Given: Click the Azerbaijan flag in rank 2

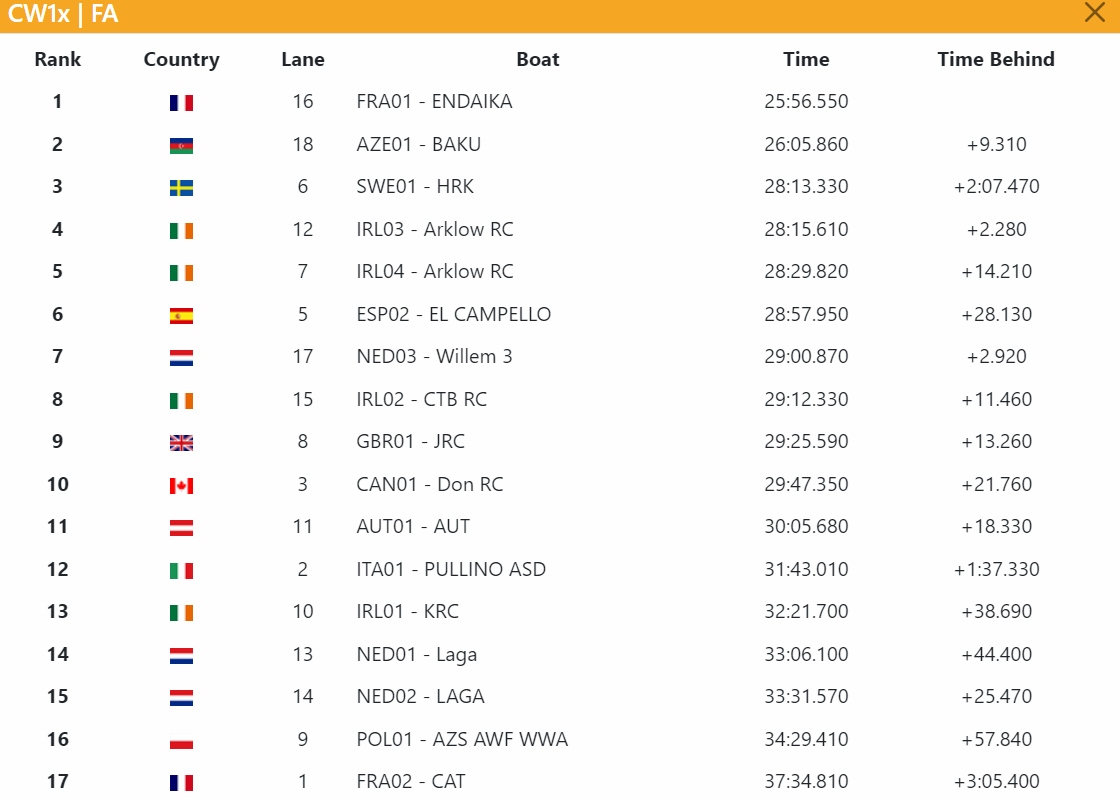Looking at the screenshot, I should coord(181,146).
